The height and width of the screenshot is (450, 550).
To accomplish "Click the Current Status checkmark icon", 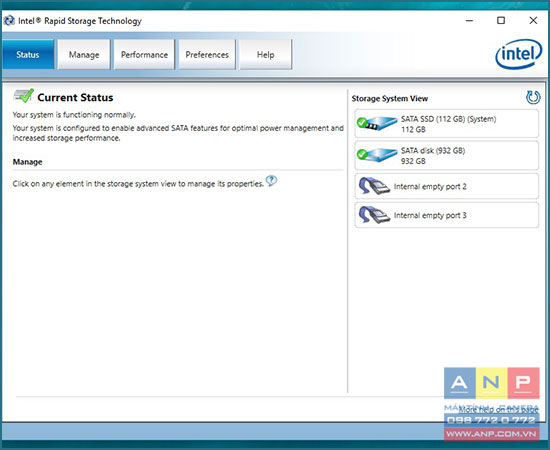I will pyautogui.click(x=24, y=95).
